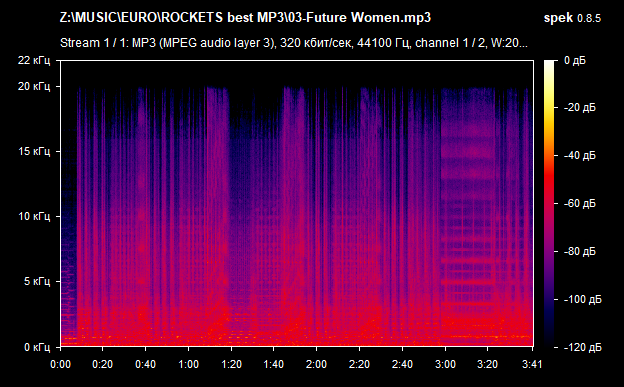Click the '0:00' time axis label
Screen dimensions: 624x387
(60, 364)
